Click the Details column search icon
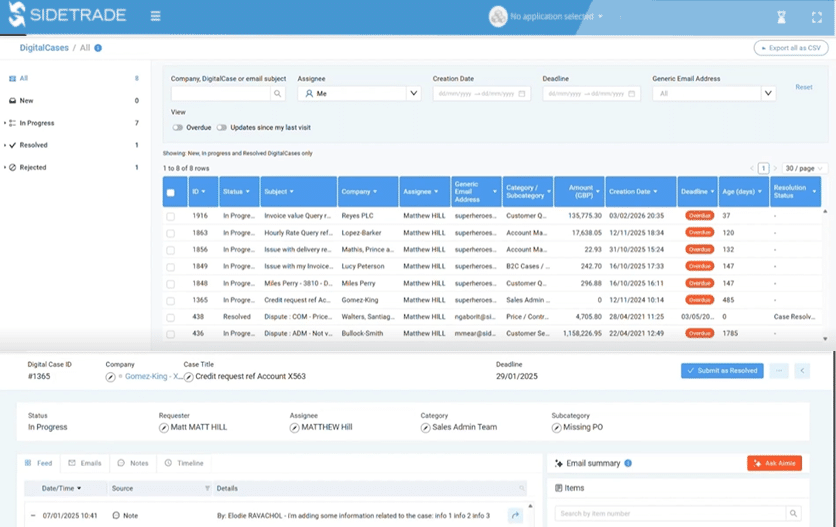This screenshot has width=836, height=527. tap(521, 489)
